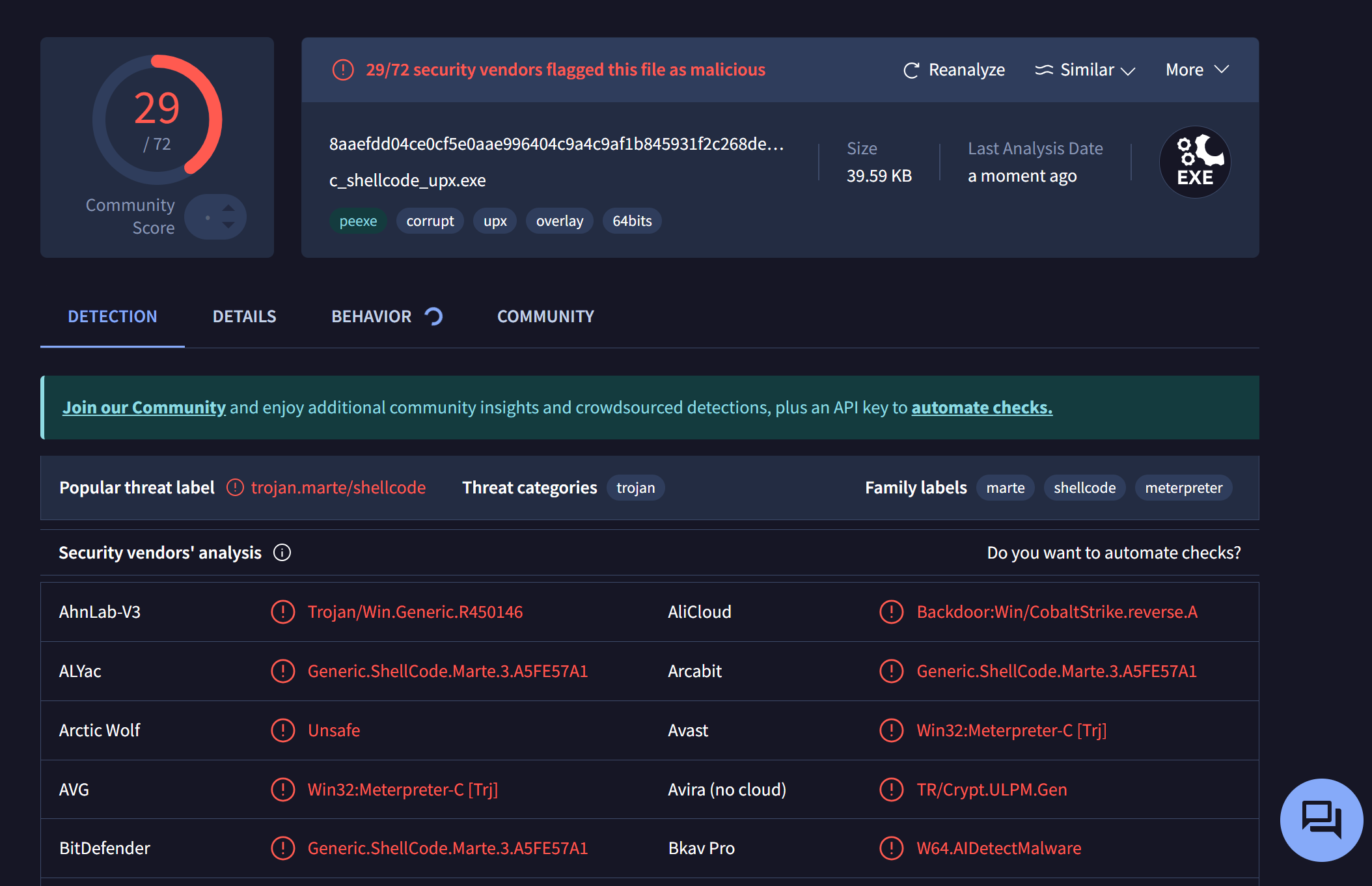This screenshot has width=1372, height=886.
Task: Click warning icon beside popular threat label
Action: 235,488
